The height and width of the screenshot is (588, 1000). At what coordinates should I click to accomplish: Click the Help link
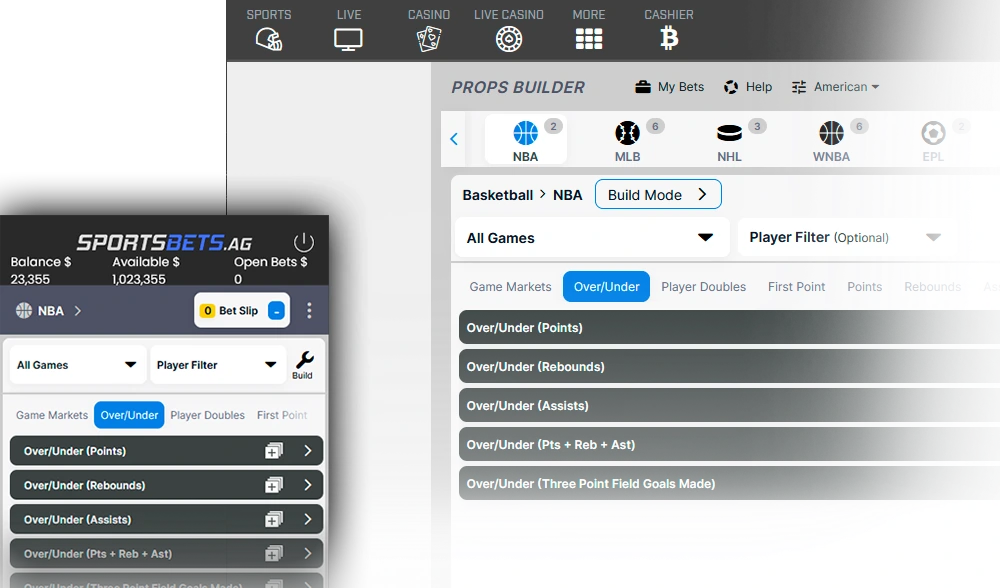point(759,87)
